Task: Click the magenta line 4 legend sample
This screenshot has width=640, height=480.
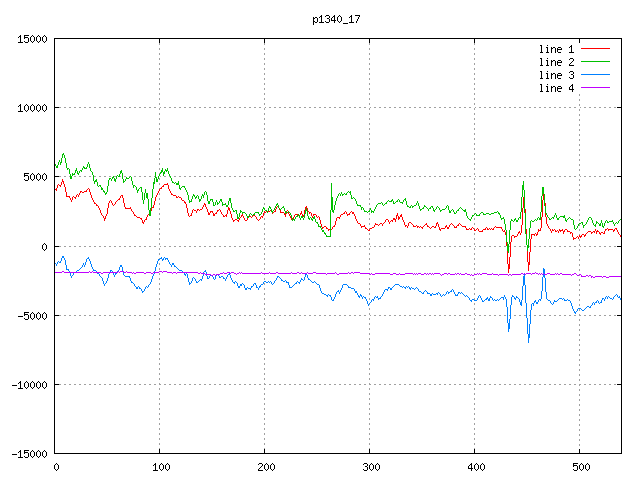Action: point(595,88)
